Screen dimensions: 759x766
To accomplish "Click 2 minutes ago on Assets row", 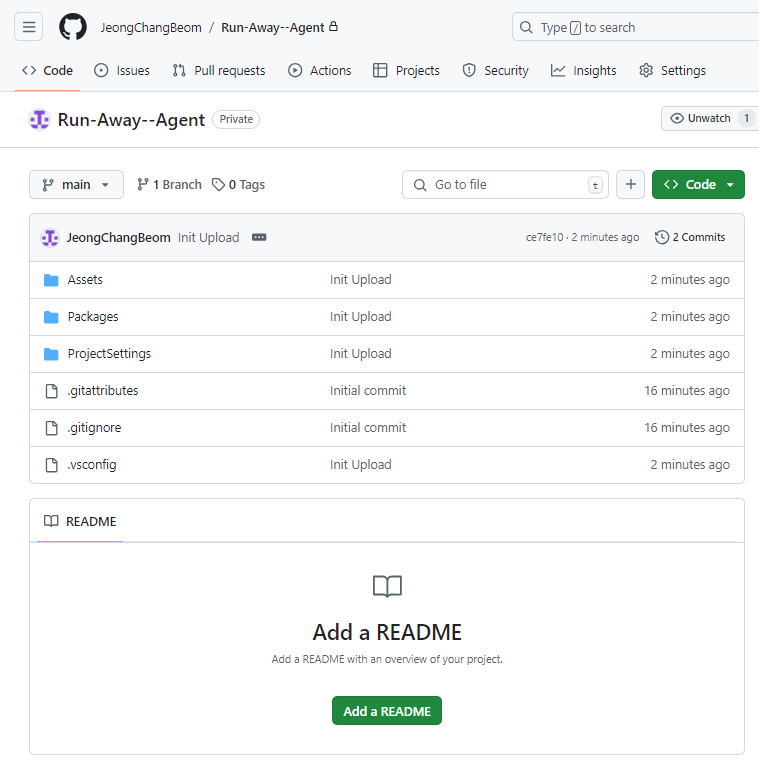I will coord(690,279).
